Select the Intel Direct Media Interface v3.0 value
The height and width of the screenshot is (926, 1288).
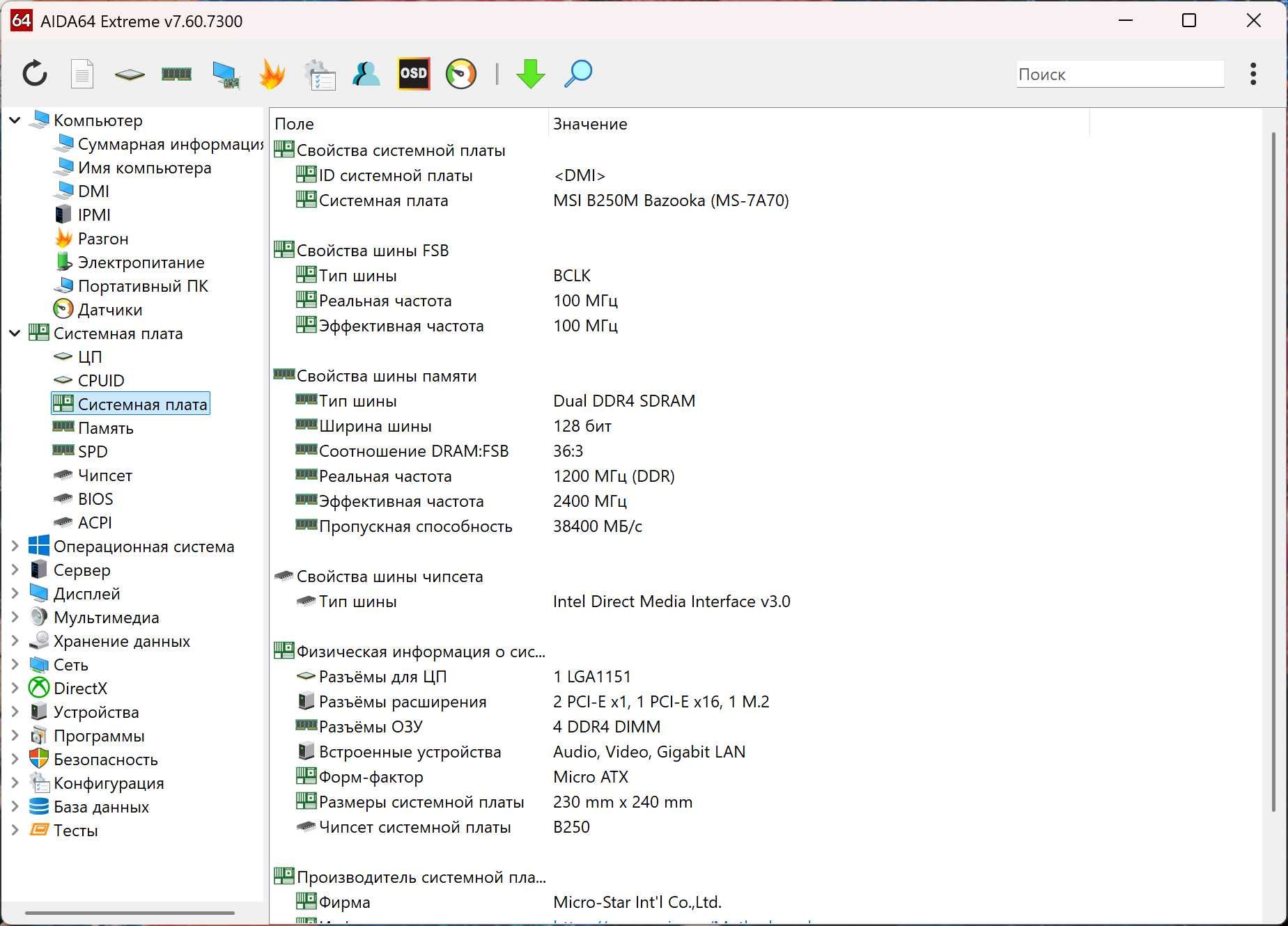click(x=672, y=602)
